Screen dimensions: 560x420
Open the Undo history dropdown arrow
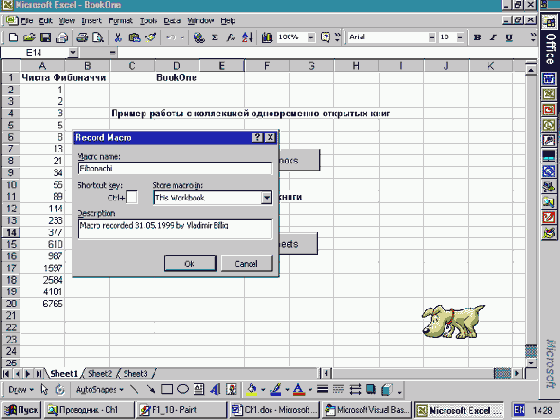coord(182,37)
